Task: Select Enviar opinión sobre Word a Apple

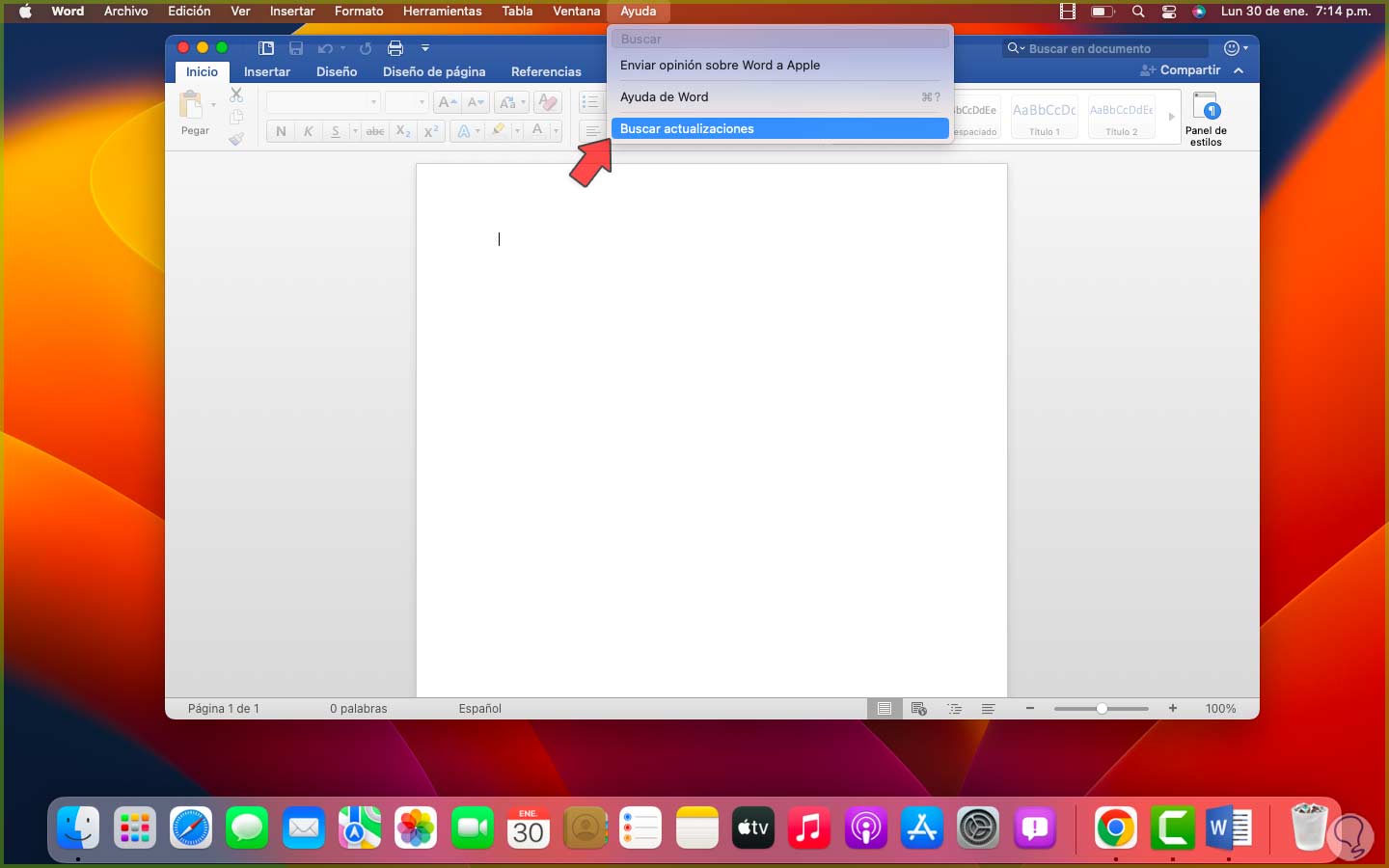Action: [780, 65]
